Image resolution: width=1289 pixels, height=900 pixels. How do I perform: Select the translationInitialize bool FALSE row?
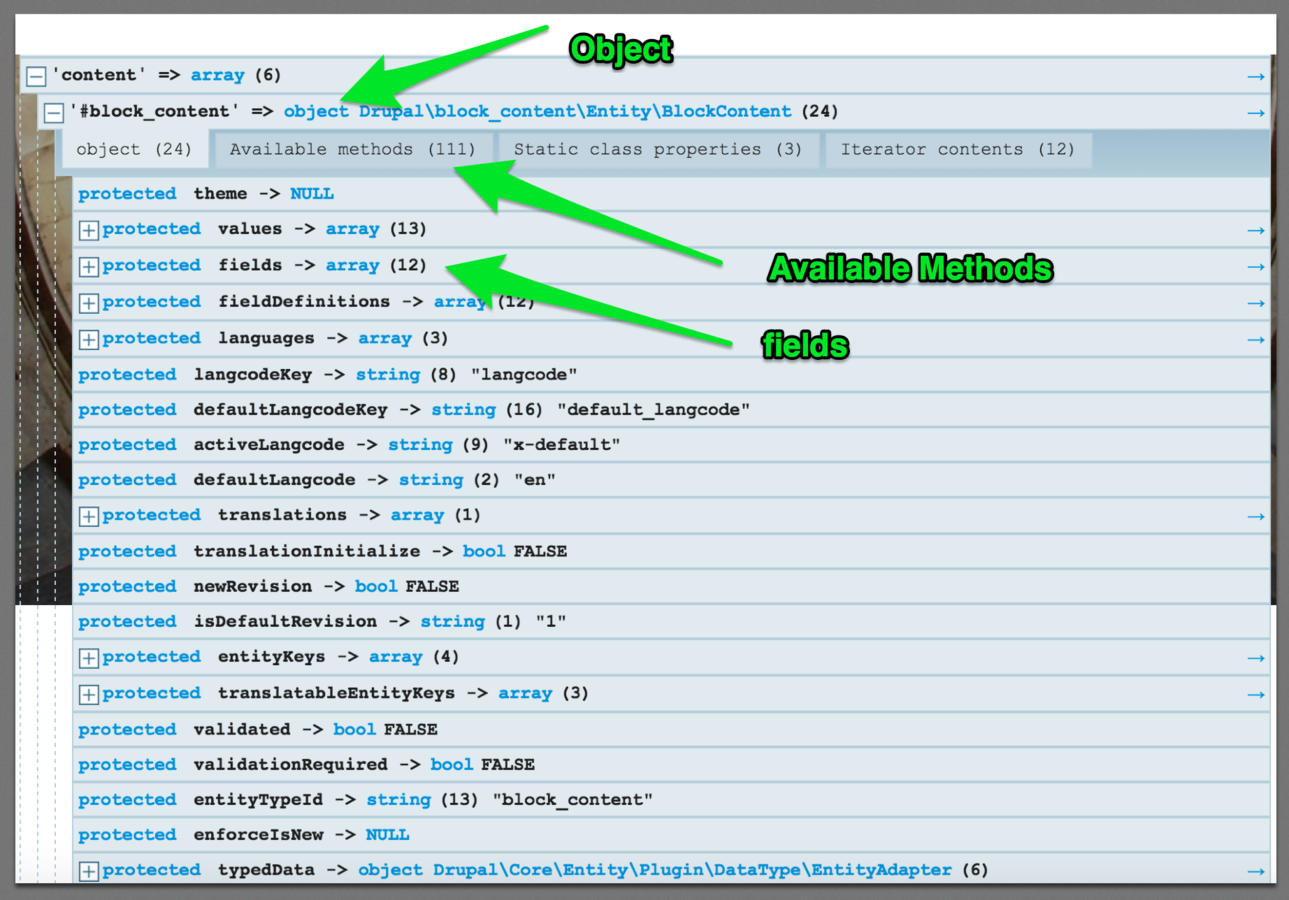671,551
